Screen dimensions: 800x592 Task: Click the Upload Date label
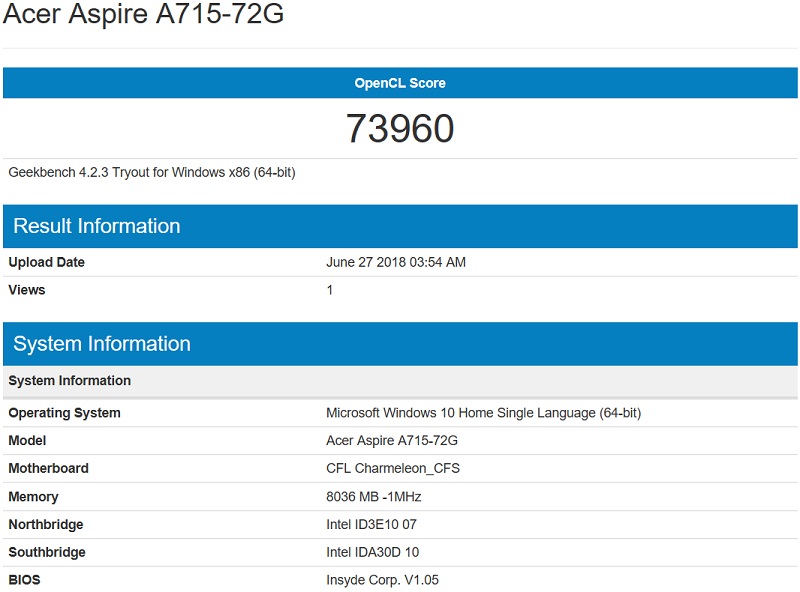click(46, 262)
